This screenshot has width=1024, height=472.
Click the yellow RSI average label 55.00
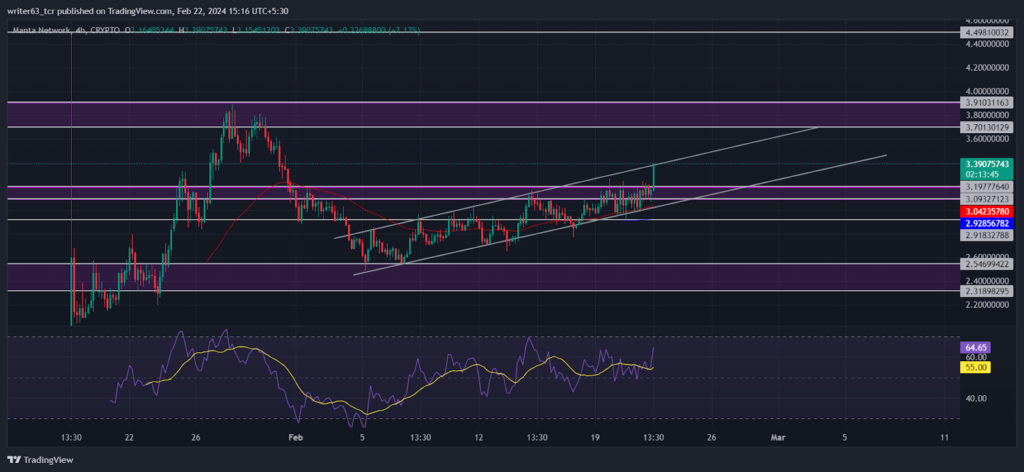975,368
